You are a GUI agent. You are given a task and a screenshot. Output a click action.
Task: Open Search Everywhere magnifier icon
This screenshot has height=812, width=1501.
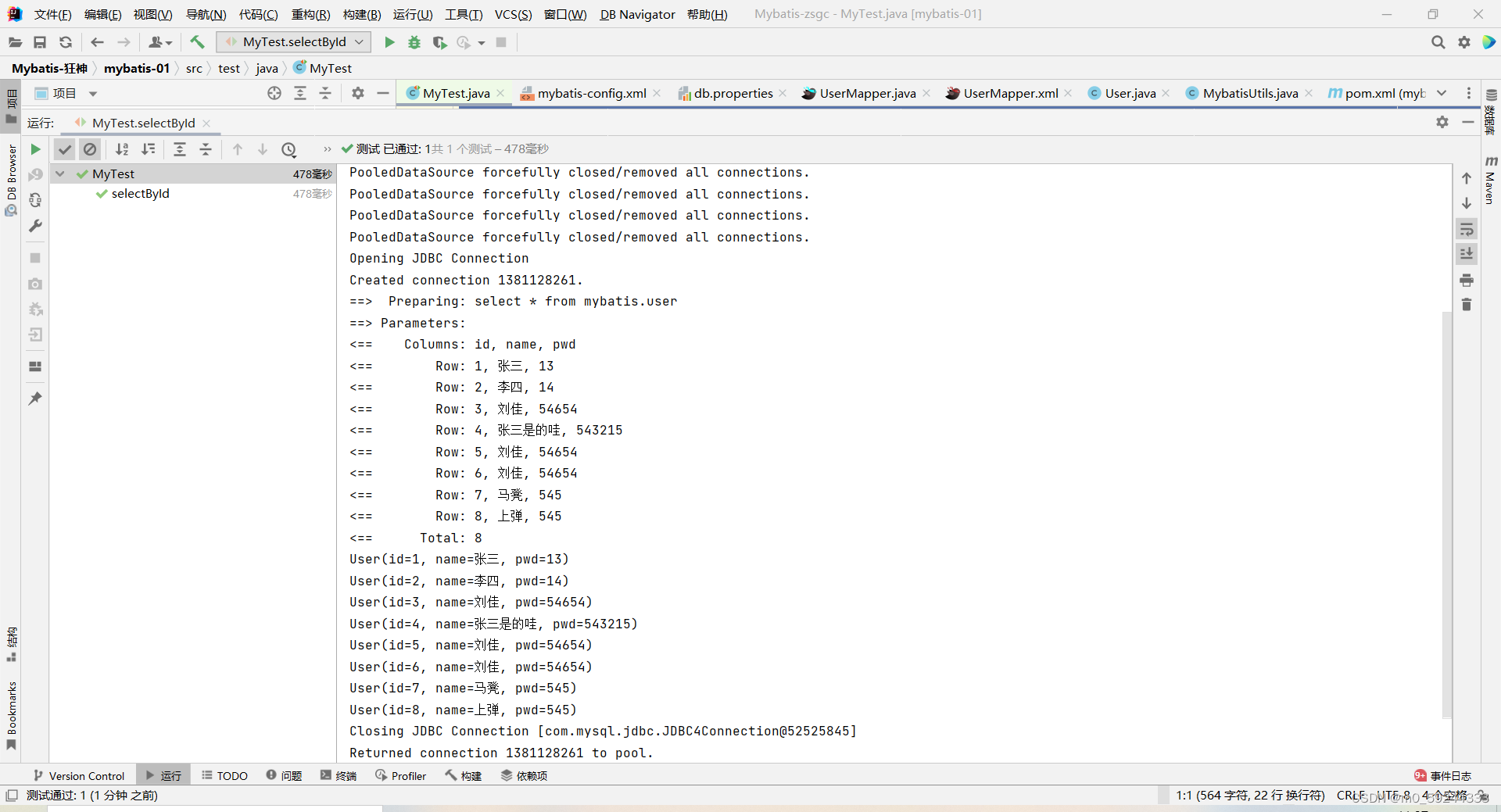tap(1438, 42)
